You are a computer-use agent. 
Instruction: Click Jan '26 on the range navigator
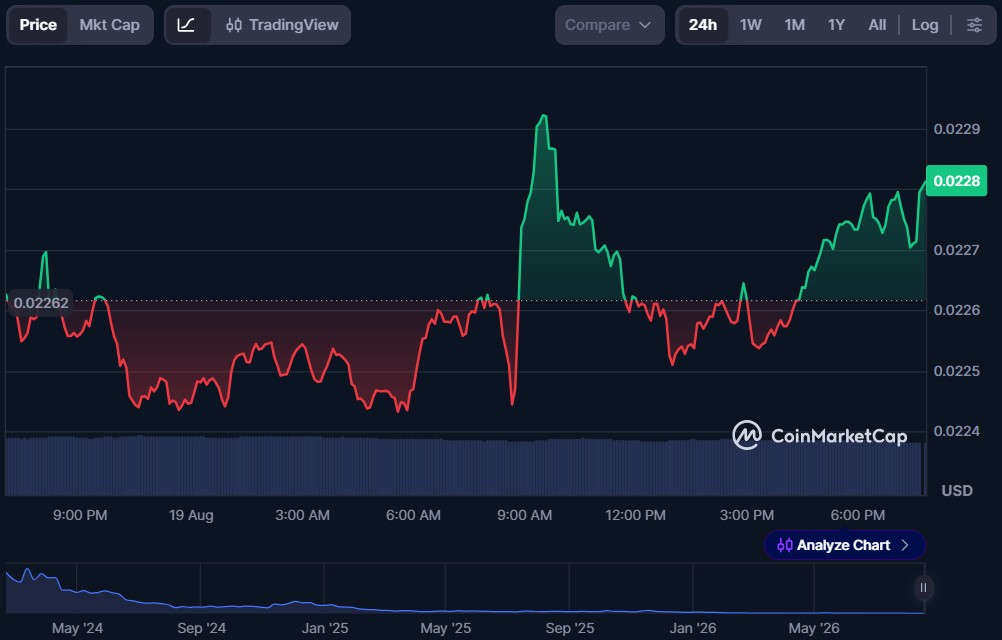coord(693,628)
